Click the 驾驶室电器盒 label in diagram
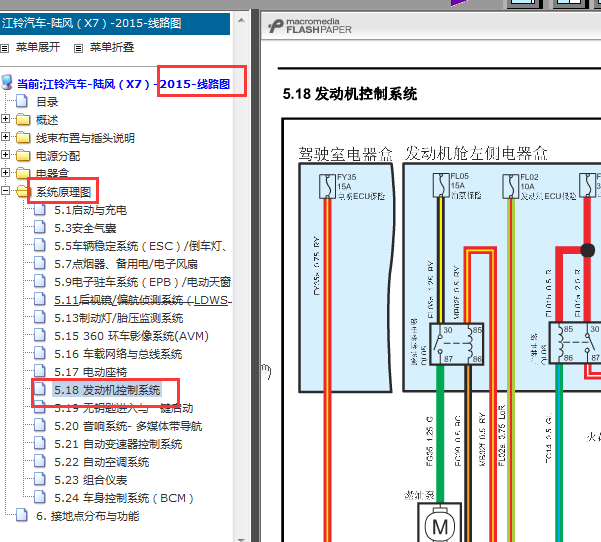The height and width of the screenshot is (542, 601). click(x=345, y=154)
